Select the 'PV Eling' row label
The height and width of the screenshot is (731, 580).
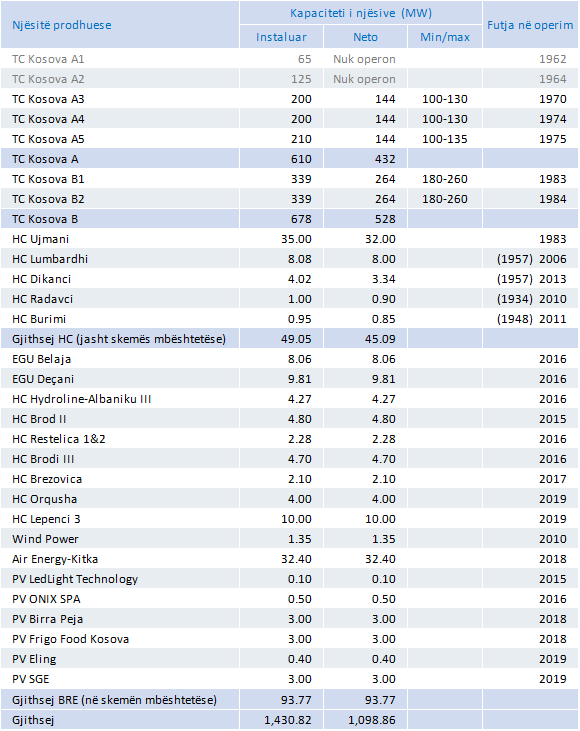34,660
